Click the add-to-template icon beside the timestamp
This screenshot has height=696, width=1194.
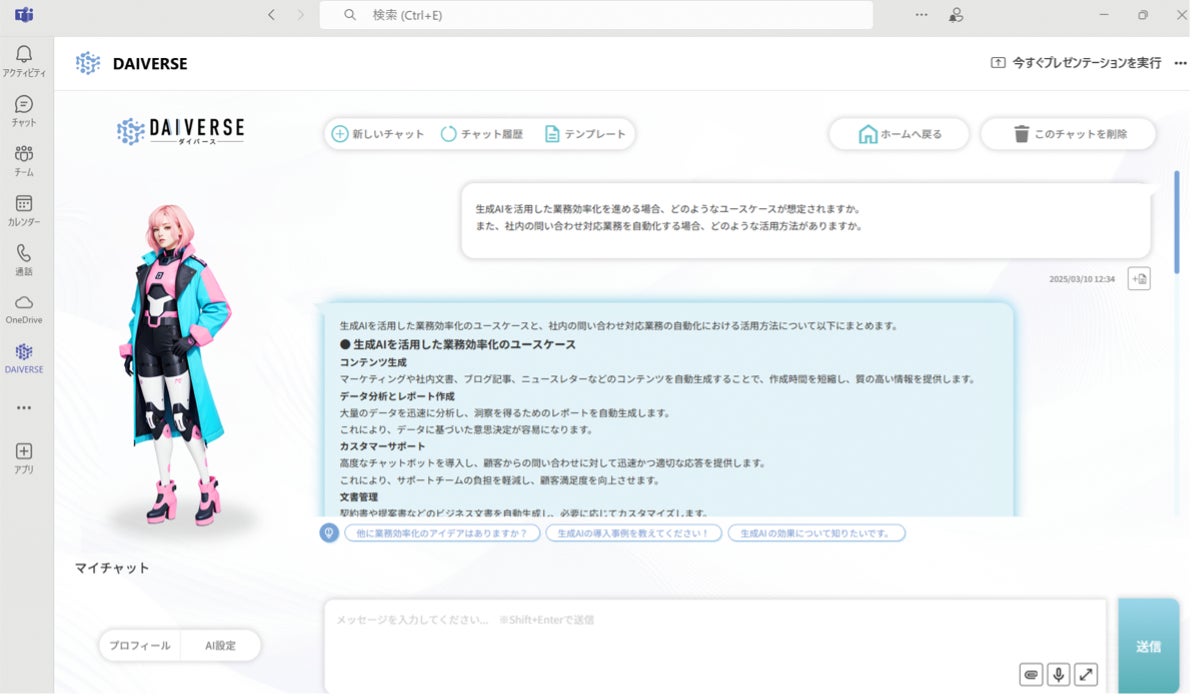pyautogui.click(x=1139, y=279)
